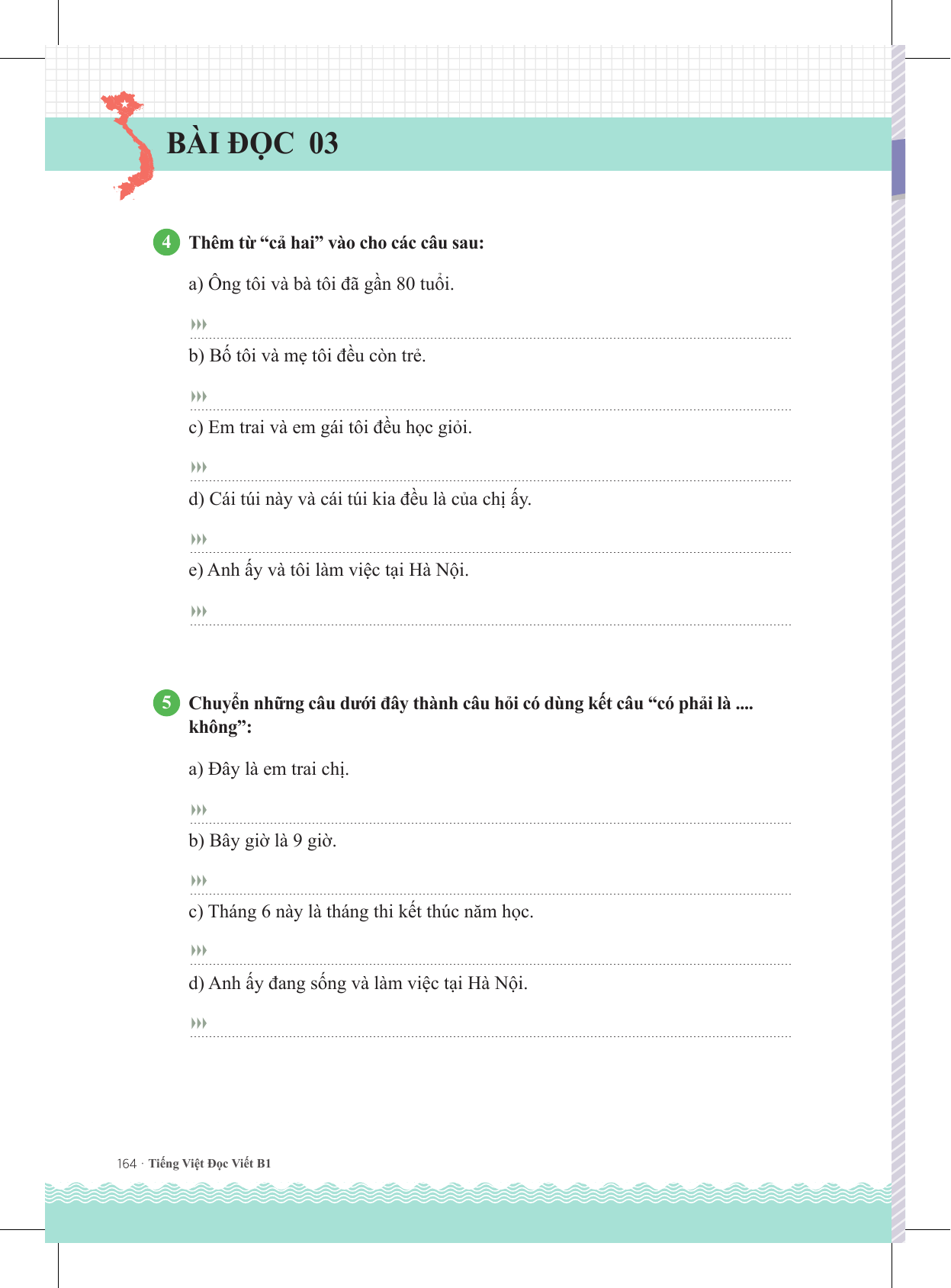Click "Tiếng Việt Đọc Viết B1" footer title
This screenshot has height=1288, width=951.
pos(210,1164)
